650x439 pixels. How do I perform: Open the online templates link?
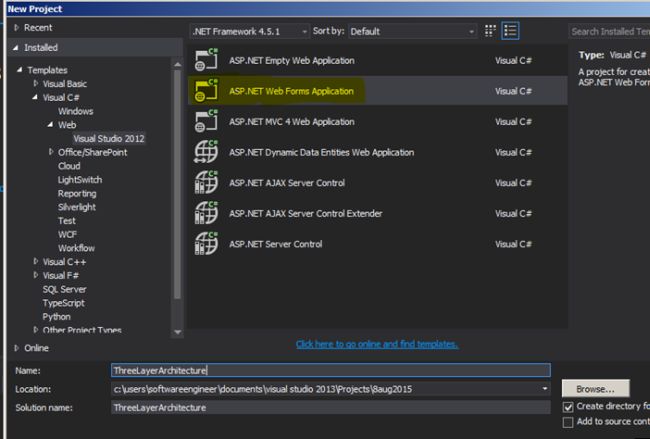[x=377, y=344]
